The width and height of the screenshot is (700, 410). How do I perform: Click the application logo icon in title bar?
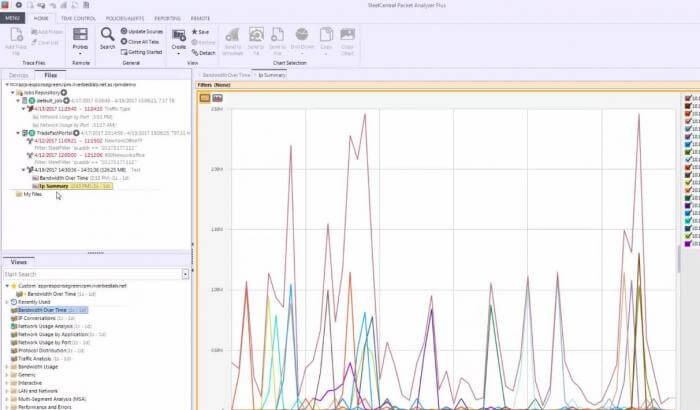[4, 5]
